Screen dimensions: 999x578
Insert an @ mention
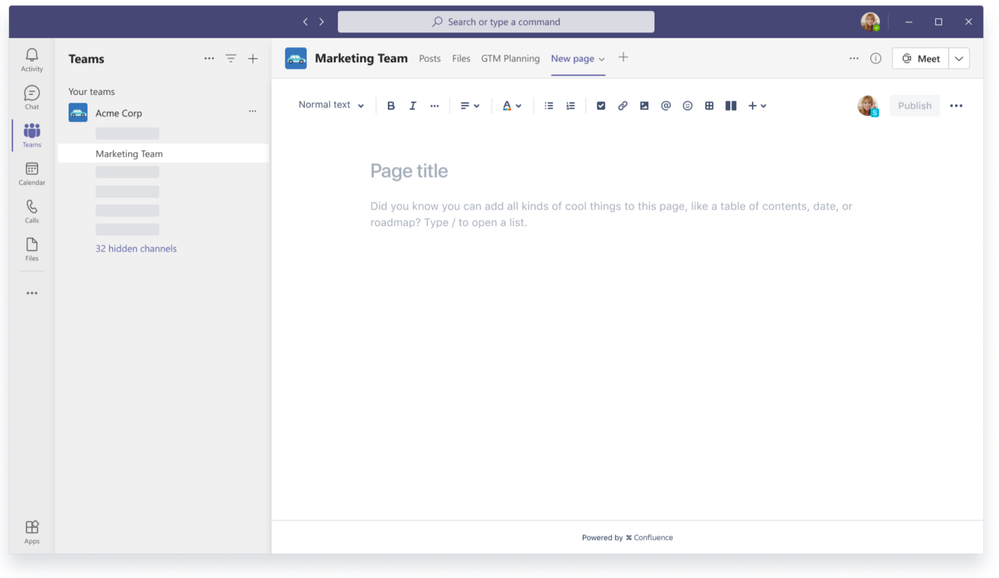tap(666, 106)
